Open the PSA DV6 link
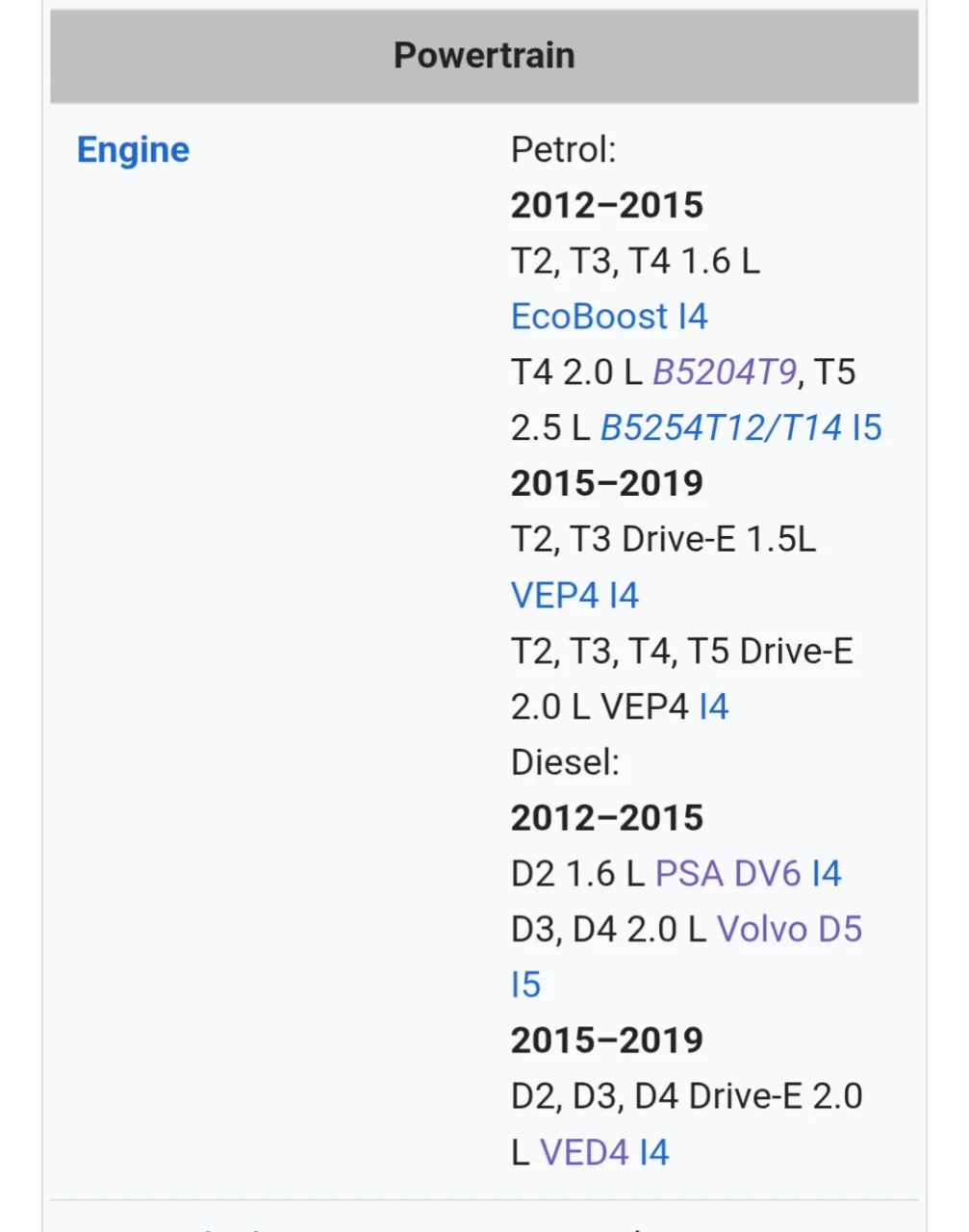 727,874
